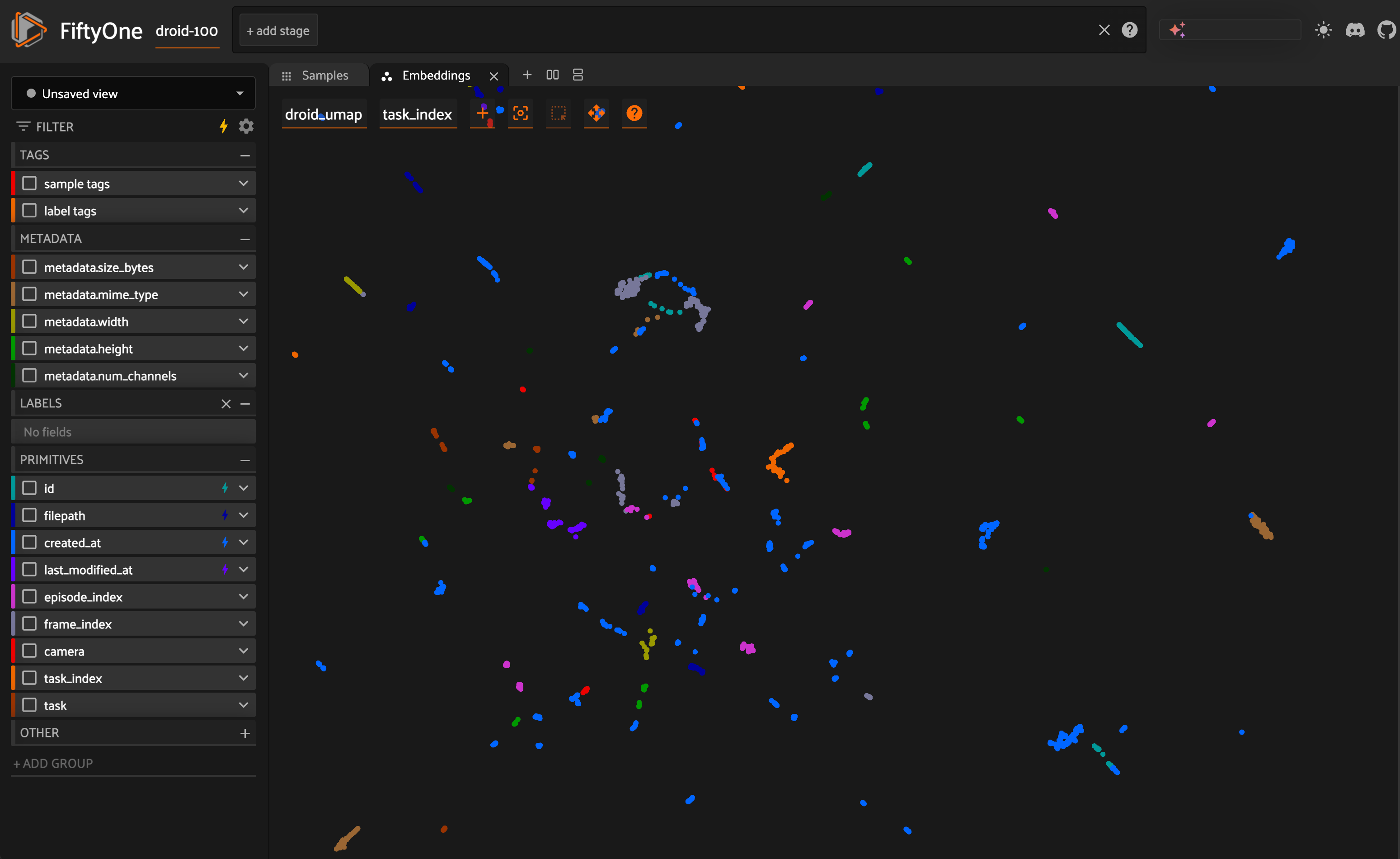Click the teal swatch beside id
Screen dimensions: 1400x859
coord(13,488)
